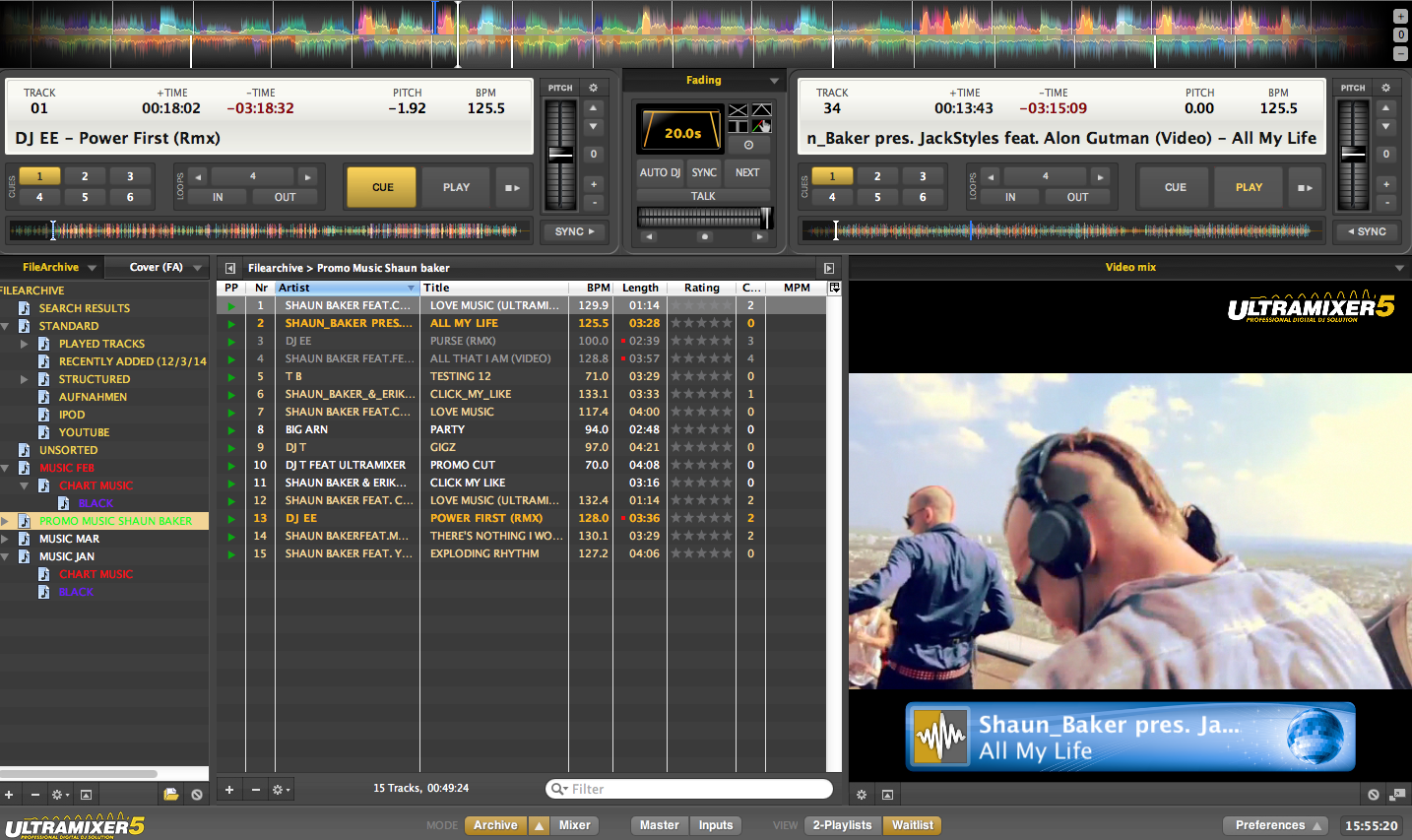Click the video panel gear icon

point(862,794)
